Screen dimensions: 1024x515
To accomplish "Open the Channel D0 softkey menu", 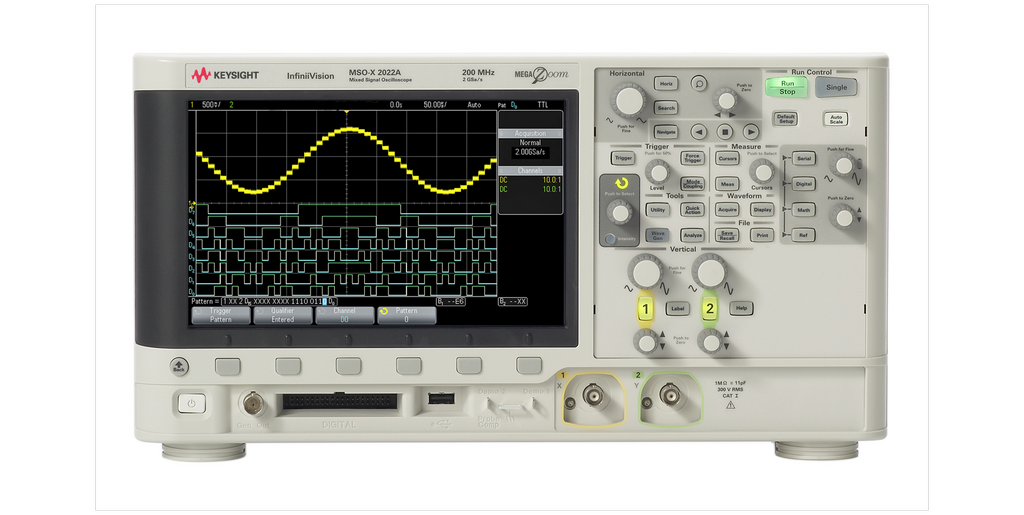I will (x=344, y=315).
